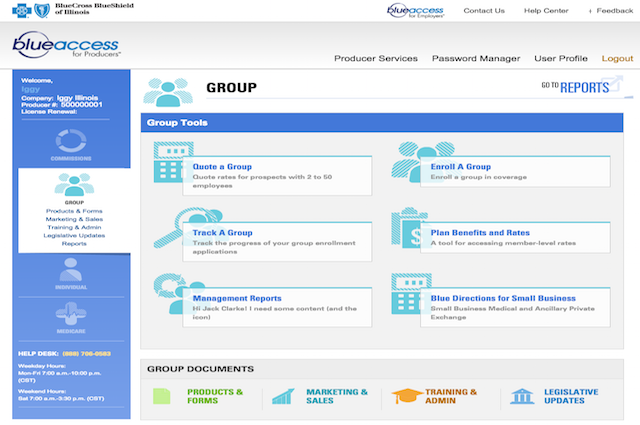
Task: Click the Marketing & Sales chart icon
Action: pyautogui.click(x=283, y=397)
